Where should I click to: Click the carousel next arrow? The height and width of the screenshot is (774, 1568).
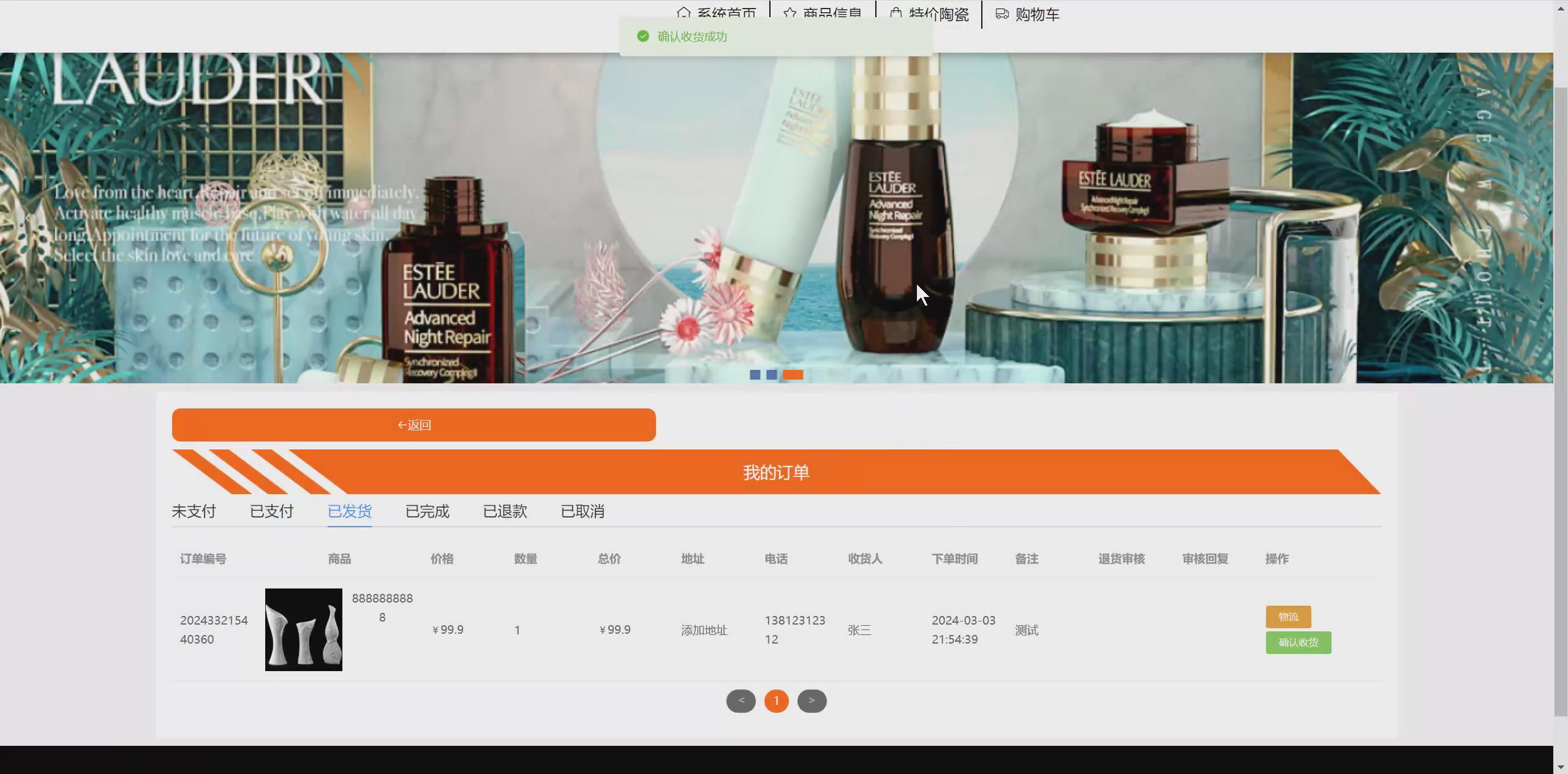coord(1525,218)
